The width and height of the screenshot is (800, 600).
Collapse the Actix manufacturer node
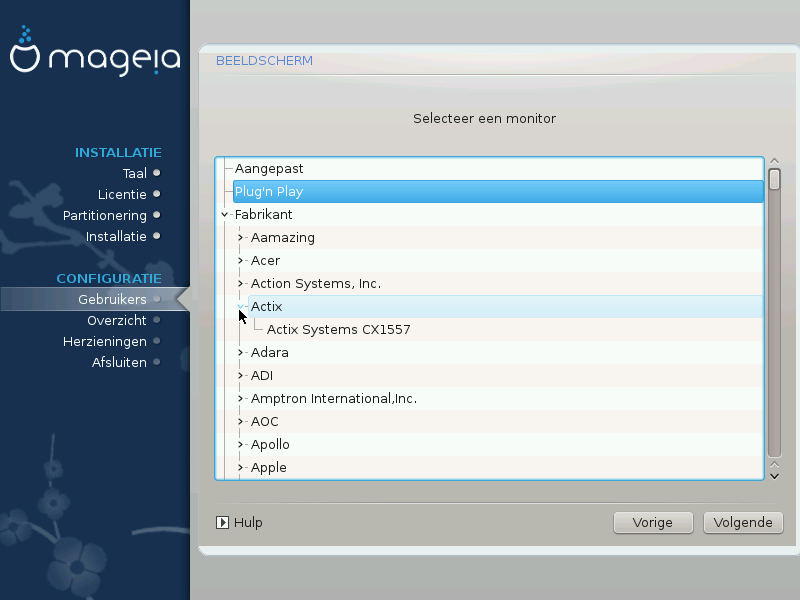point(241,307)
